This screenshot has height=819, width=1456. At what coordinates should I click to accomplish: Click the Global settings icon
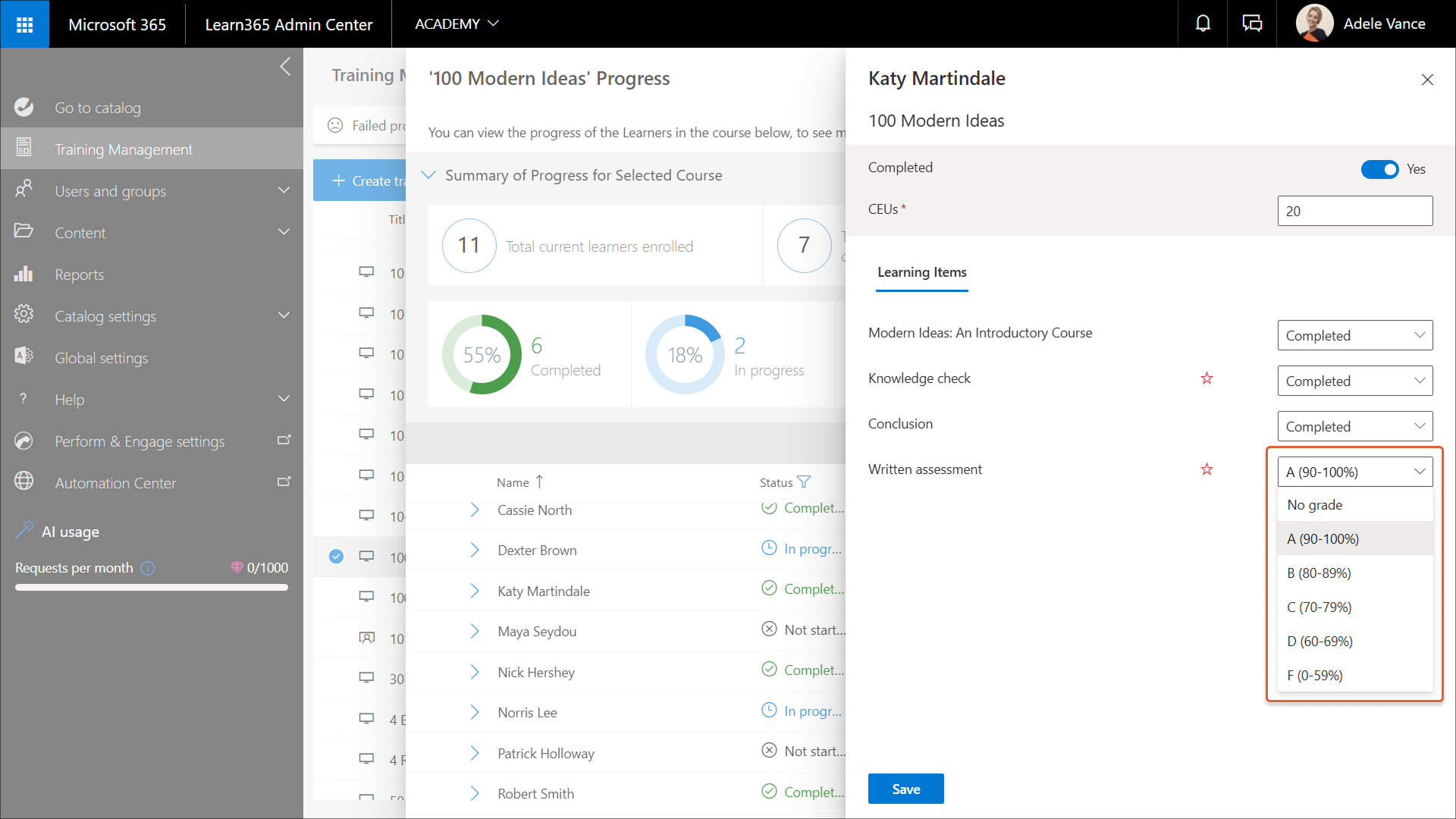click(24, 357)
